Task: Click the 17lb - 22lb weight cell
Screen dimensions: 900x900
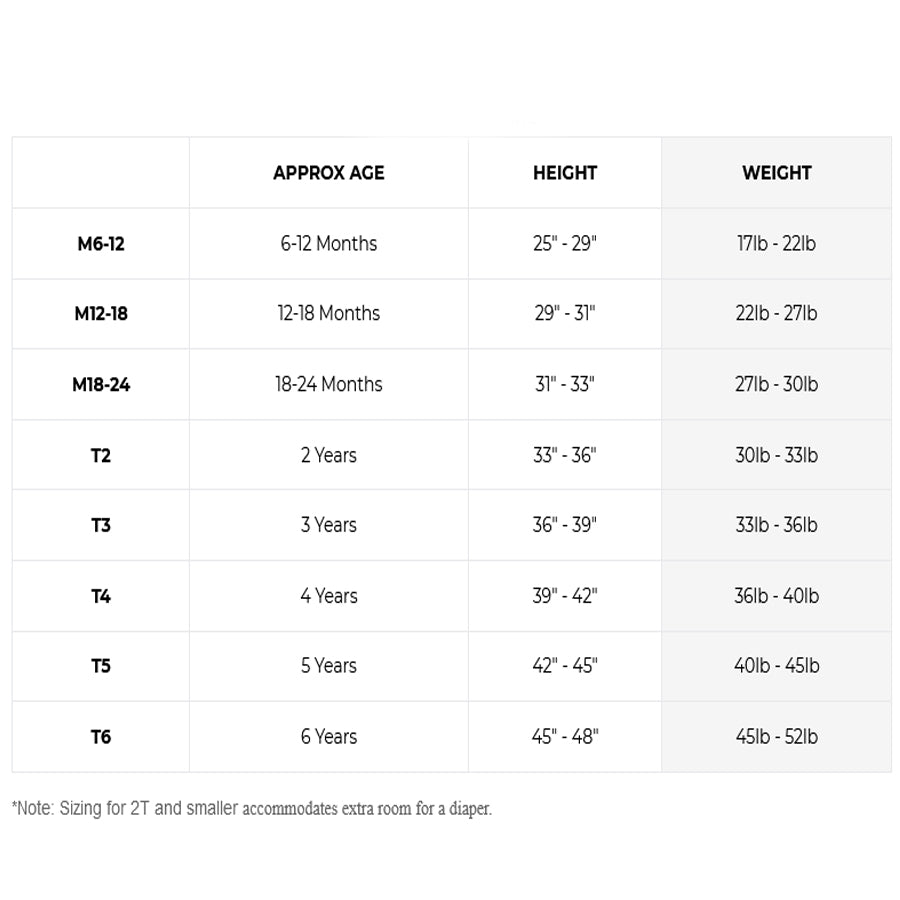Action: pyautogui.click(x=776, y=244)
